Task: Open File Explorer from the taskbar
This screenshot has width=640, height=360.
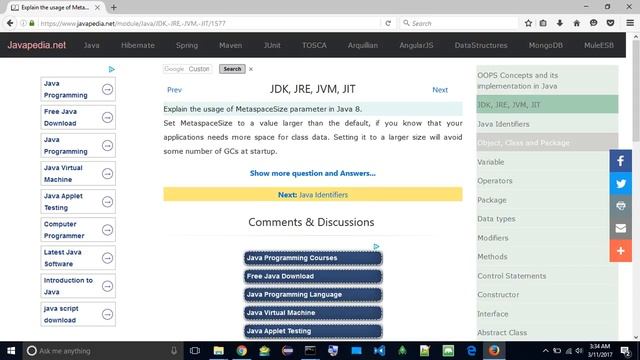Action: click(219, 351)
